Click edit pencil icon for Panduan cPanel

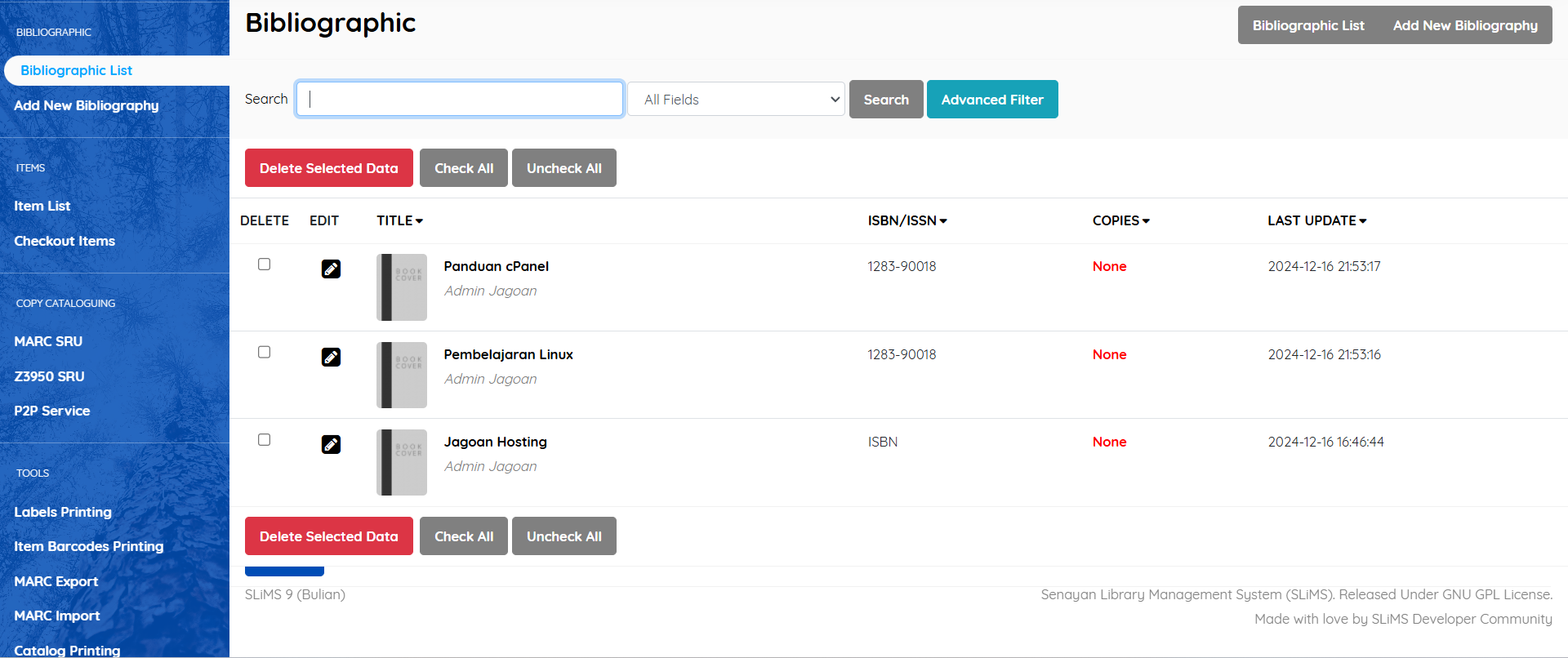[x=331, y=269]
